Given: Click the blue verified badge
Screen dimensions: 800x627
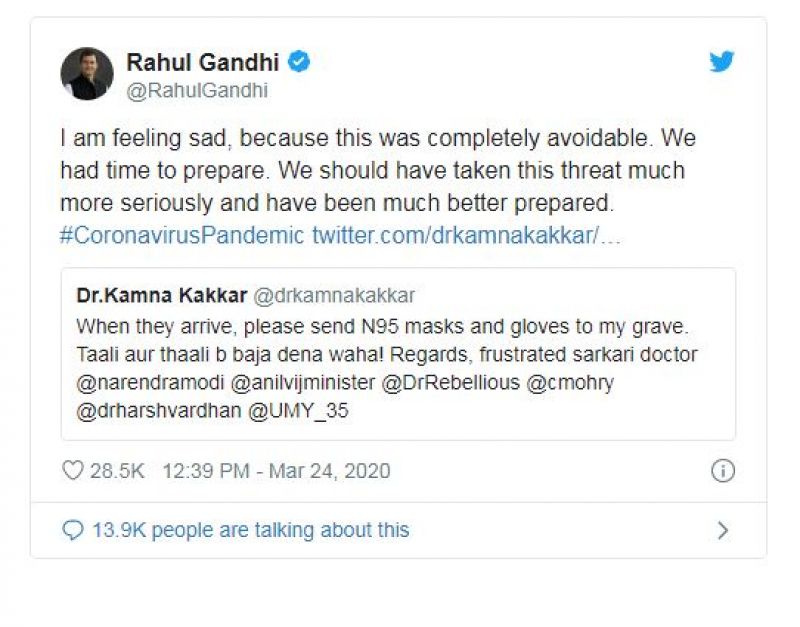Looking at the screenshot, I should (x=299, y=62).
